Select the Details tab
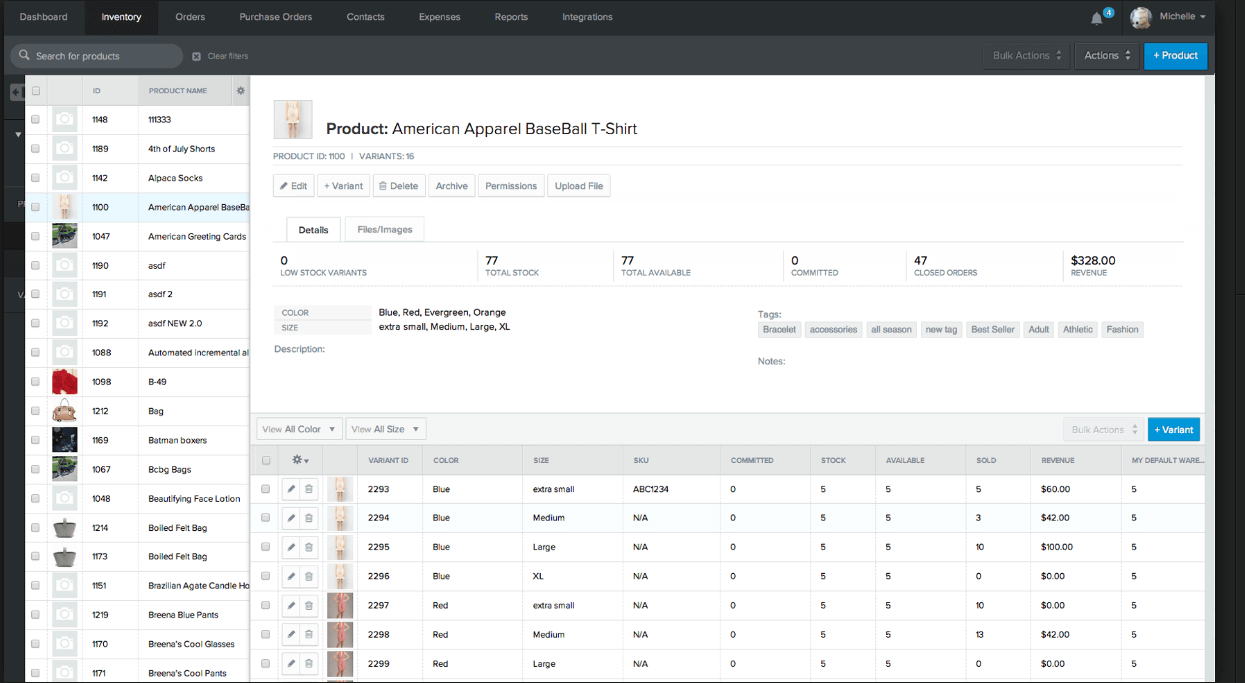Viewport: 1245px width, 683px height. 313,229
